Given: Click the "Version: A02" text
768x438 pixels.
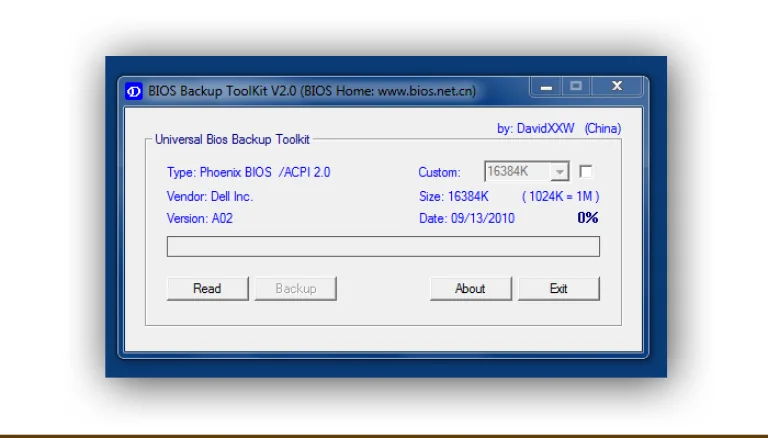Looking at the screenshot, I should 199,219.
